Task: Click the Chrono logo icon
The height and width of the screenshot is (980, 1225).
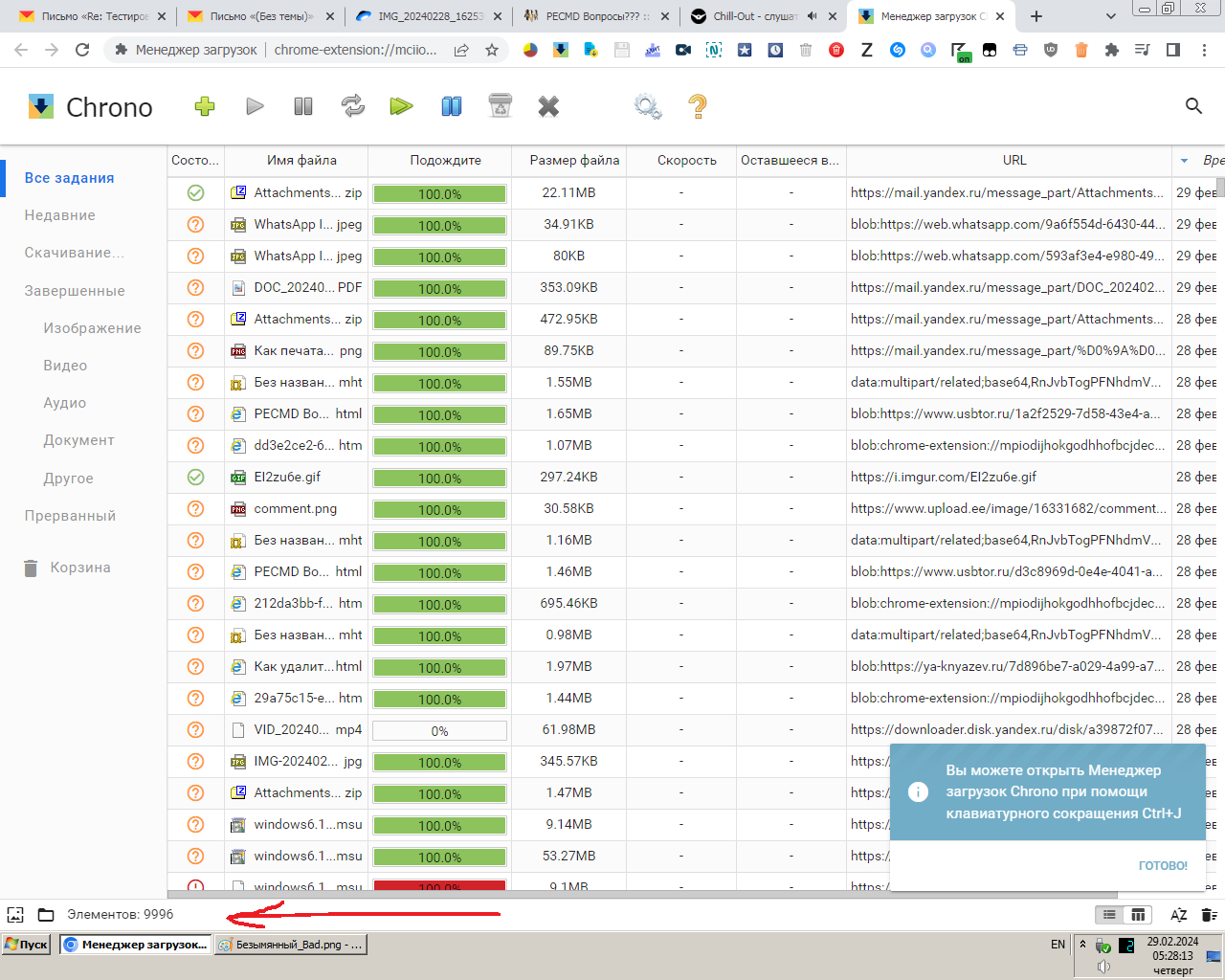Action: 41,106
